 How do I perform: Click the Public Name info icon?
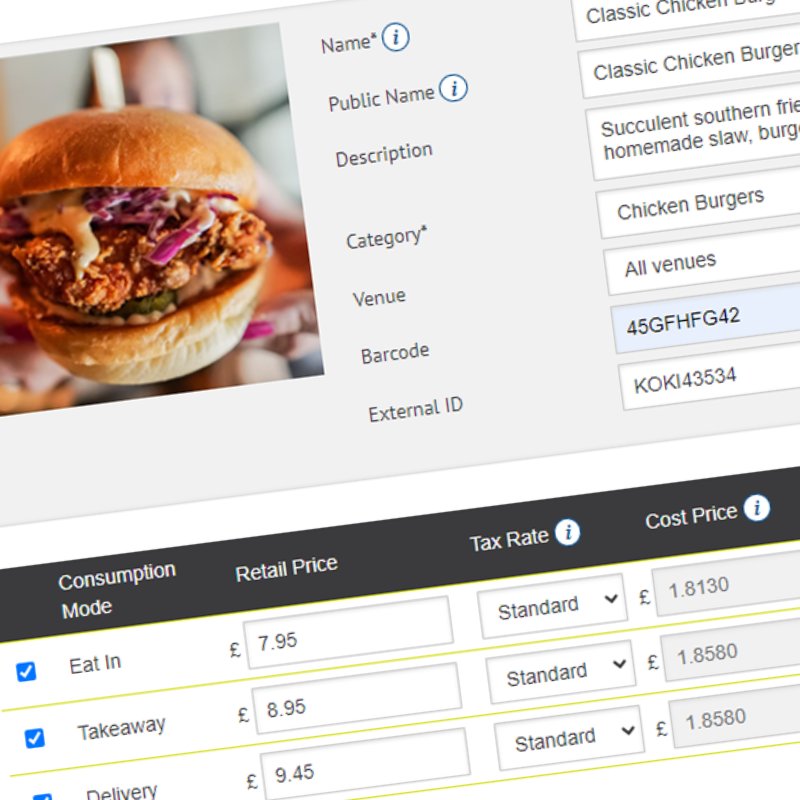453,89
